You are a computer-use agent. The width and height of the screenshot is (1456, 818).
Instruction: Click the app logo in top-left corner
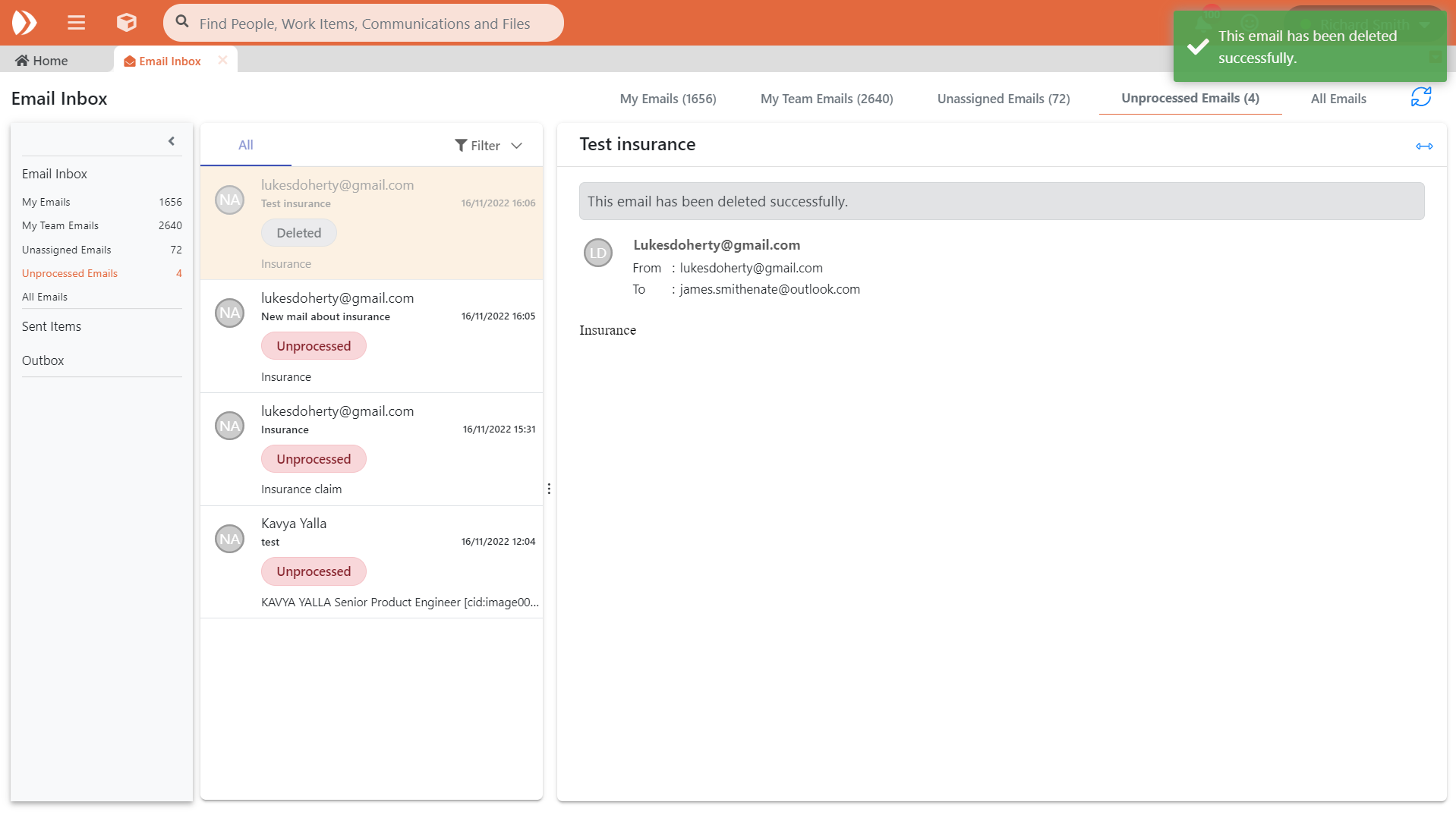(x=24, y=23)
